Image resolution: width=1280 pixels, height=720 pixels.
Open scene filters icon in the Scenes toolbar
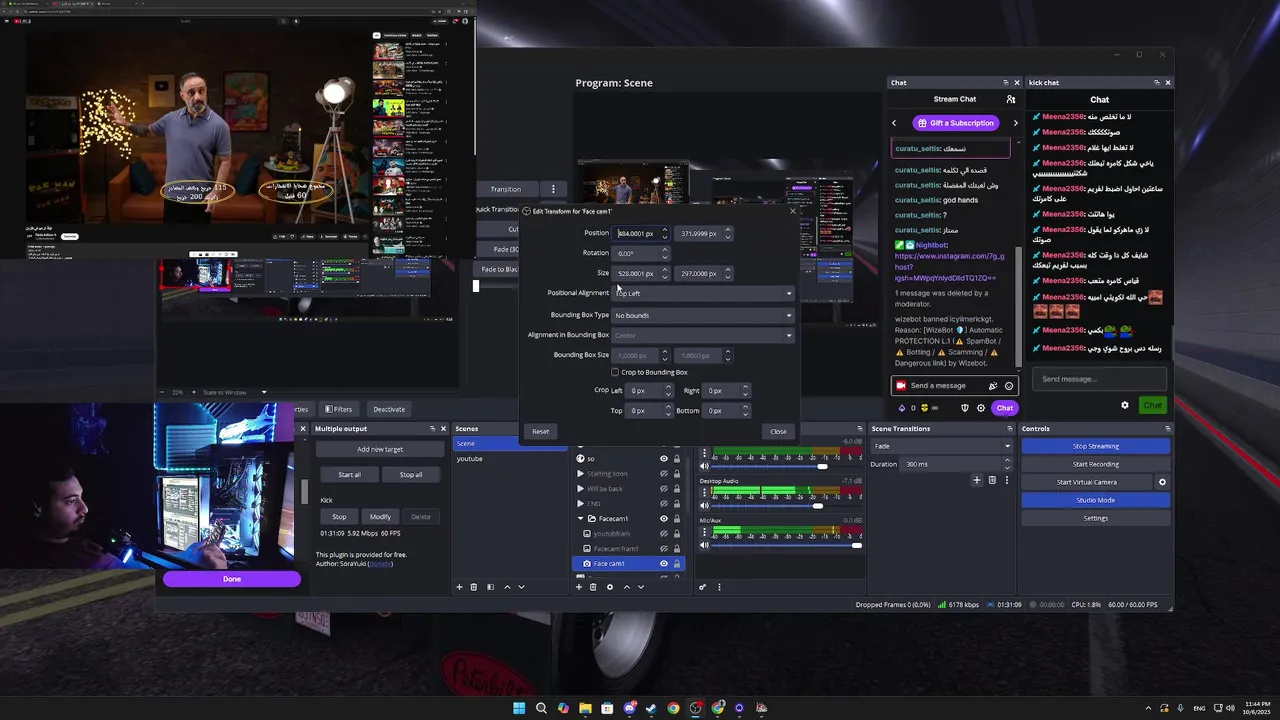click(490, 587)
